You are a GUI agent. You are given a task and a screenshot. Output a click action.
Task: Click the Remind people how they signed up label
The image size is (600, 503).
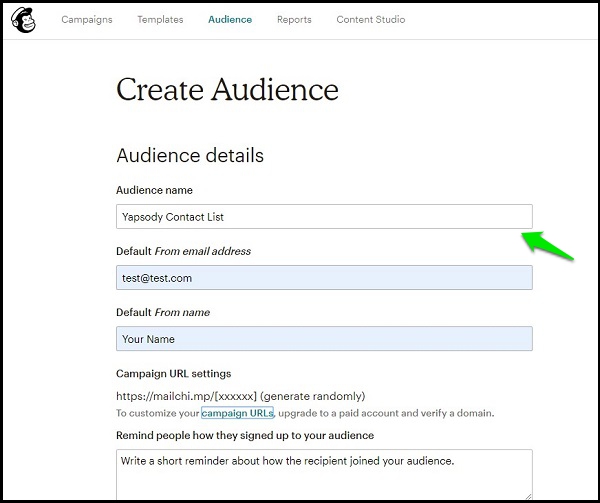245,435
